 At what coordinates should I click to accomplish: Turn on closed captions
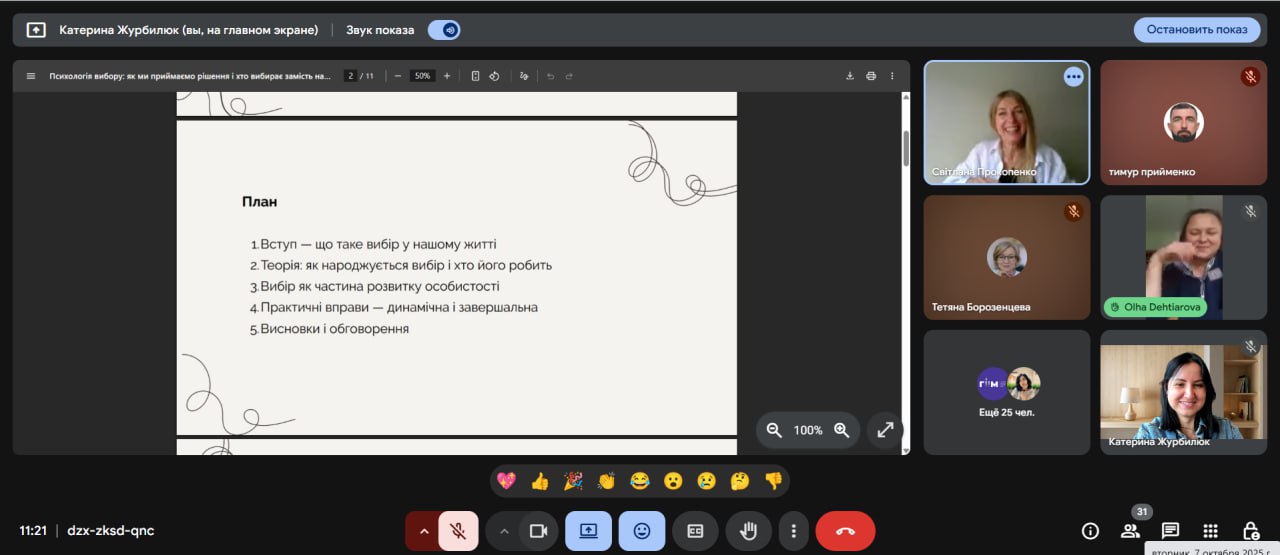point(695,531)
